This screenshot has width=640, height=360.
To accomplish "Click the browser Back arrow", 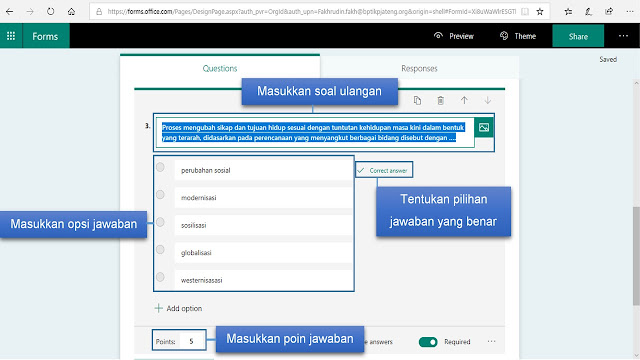I will pos(9,11).
